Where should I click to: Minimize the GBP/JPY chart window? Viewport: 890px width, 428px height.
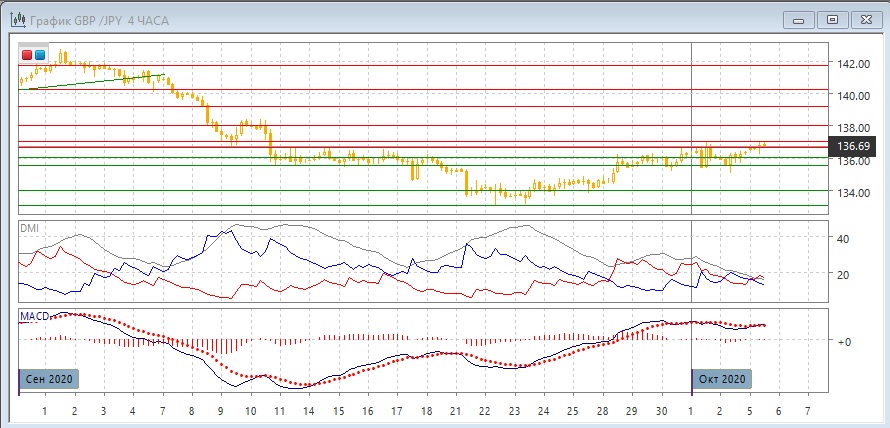click(x=796, y=18)
